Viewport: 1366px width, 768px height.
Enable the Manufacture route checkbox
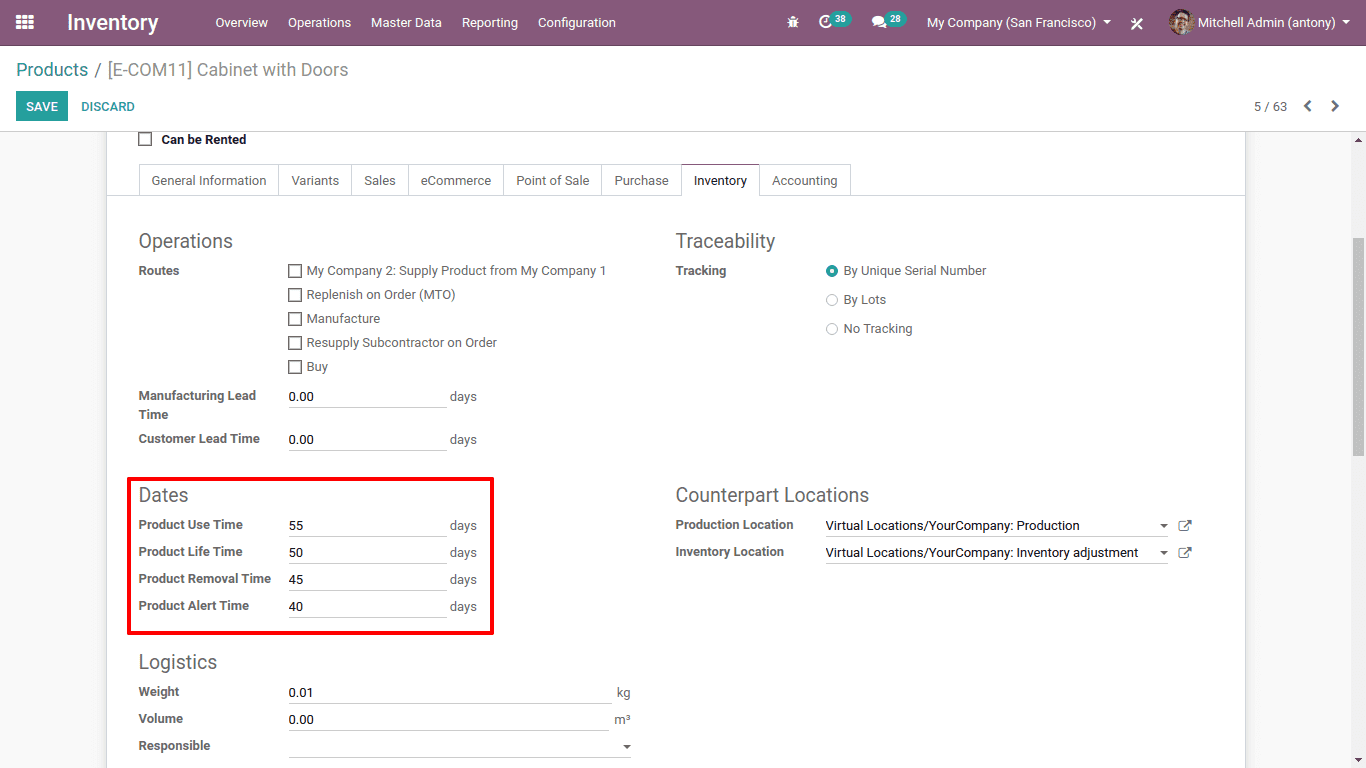(295, 319)
